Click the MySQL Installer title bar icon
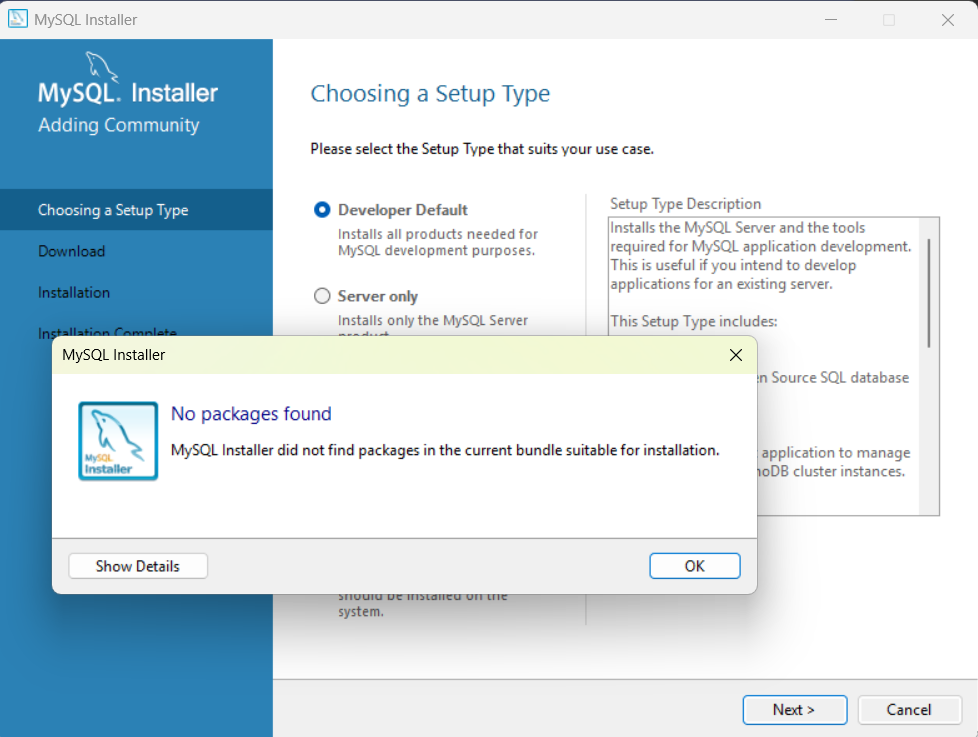The height and width of the screenshot is (737, 978). 17,19
